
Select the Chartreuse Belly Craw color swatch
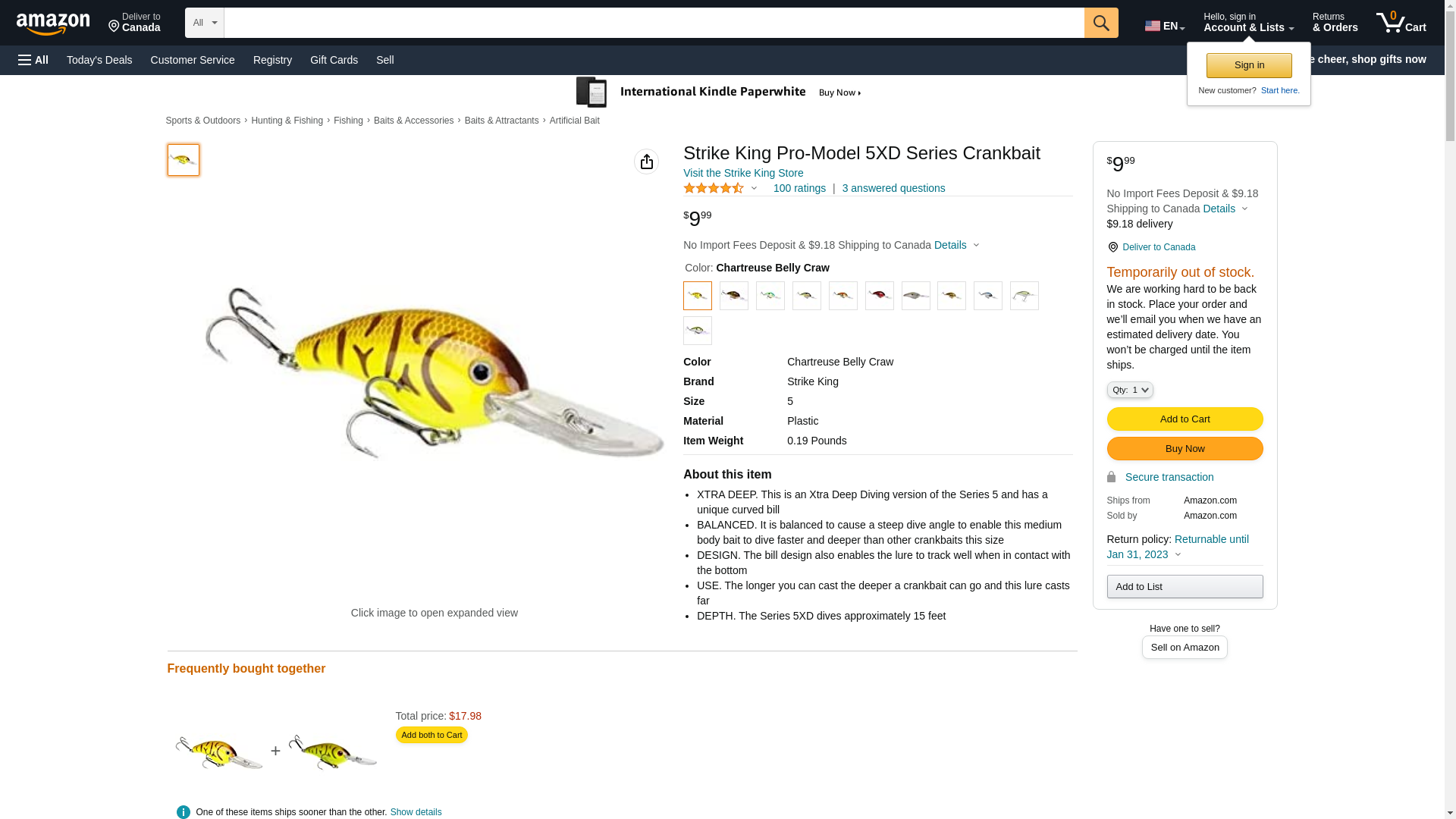(697, 296)
